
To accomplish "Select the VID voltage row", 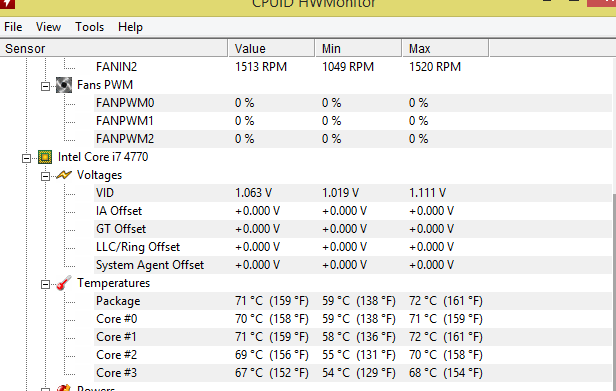I will 353,193.
